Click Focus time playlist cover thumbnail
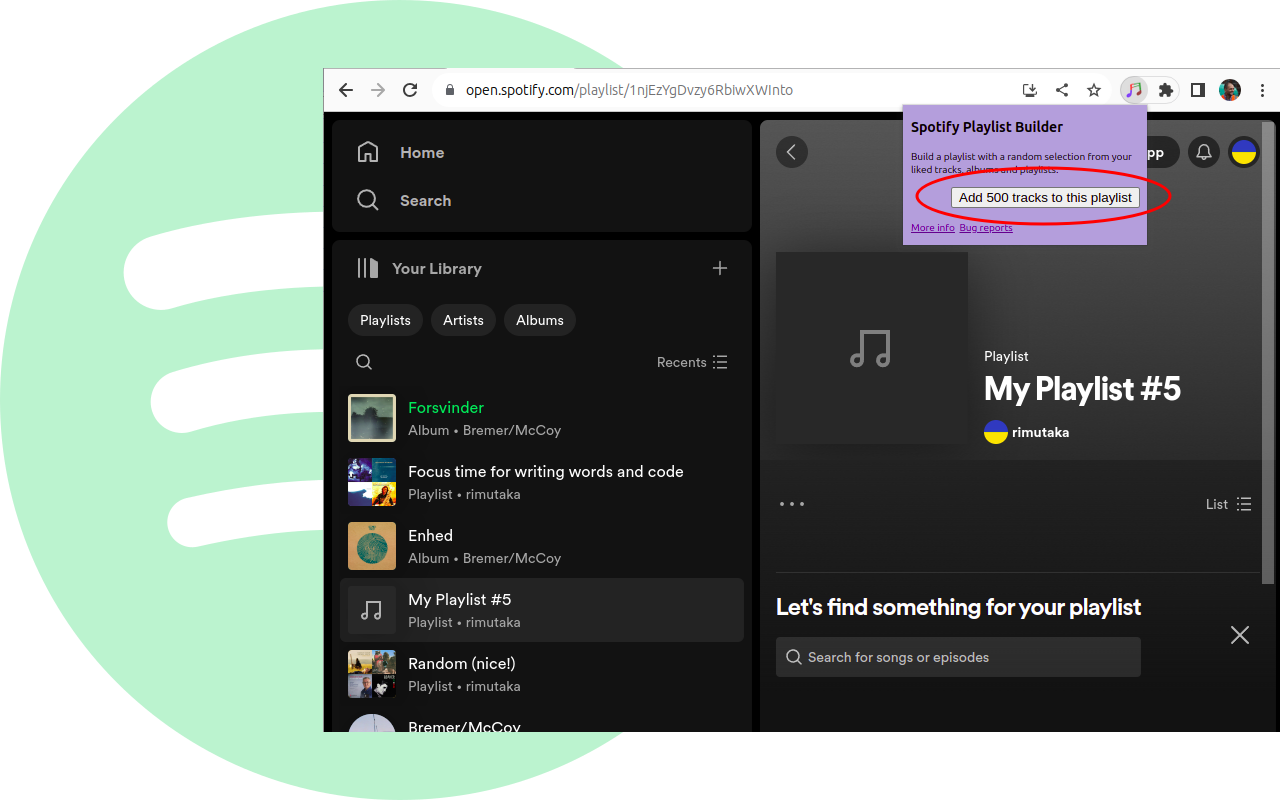The height and width of the screenshot is (800, 1280). pyautogui.click(x=372, y=482)
